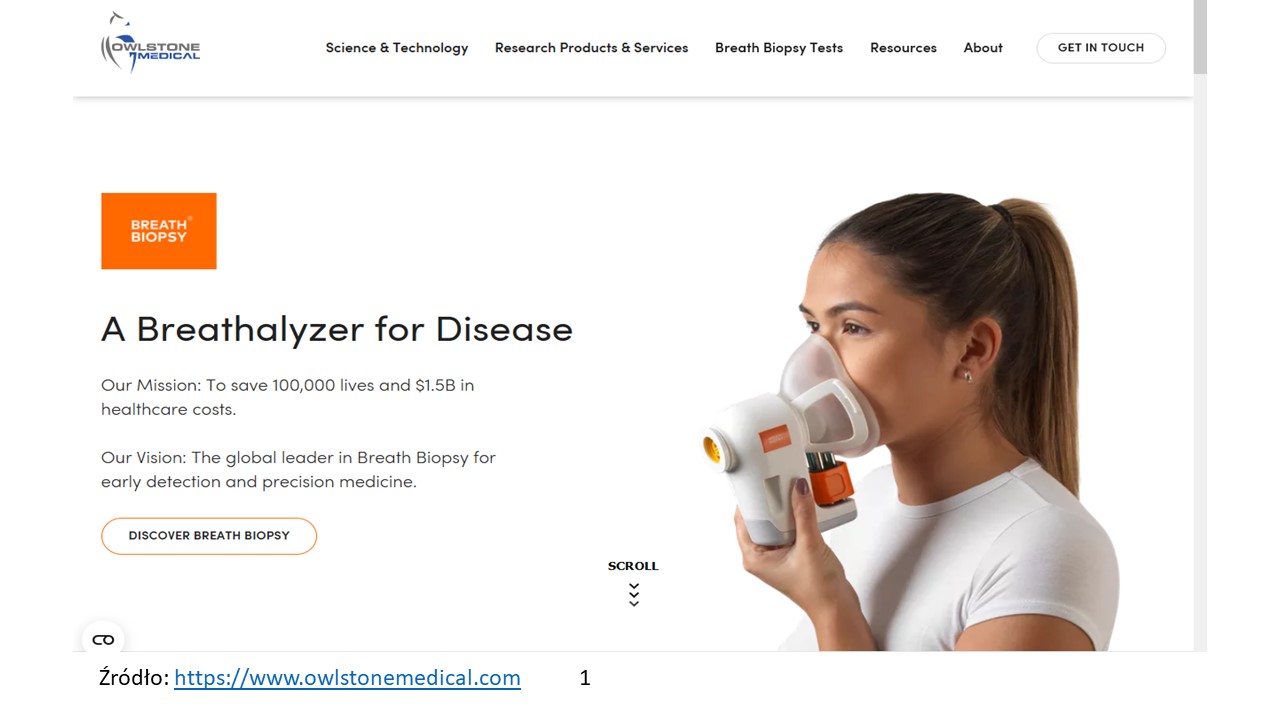Open Research Products & Services menu

(592, 48)
